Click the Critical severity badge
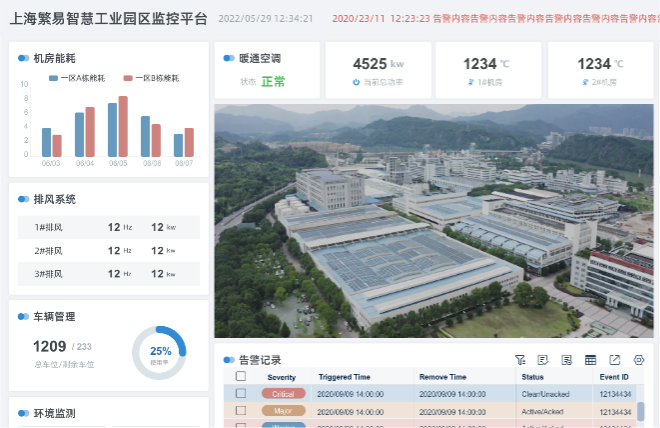The width and height of the screenshot is (660, 428). tap(283, 394)
